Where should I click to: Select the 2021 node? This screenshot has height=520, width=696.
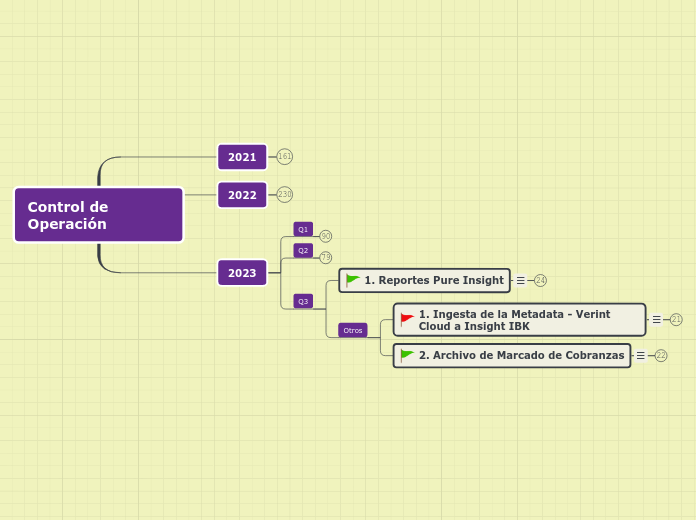tap(242, 157)
